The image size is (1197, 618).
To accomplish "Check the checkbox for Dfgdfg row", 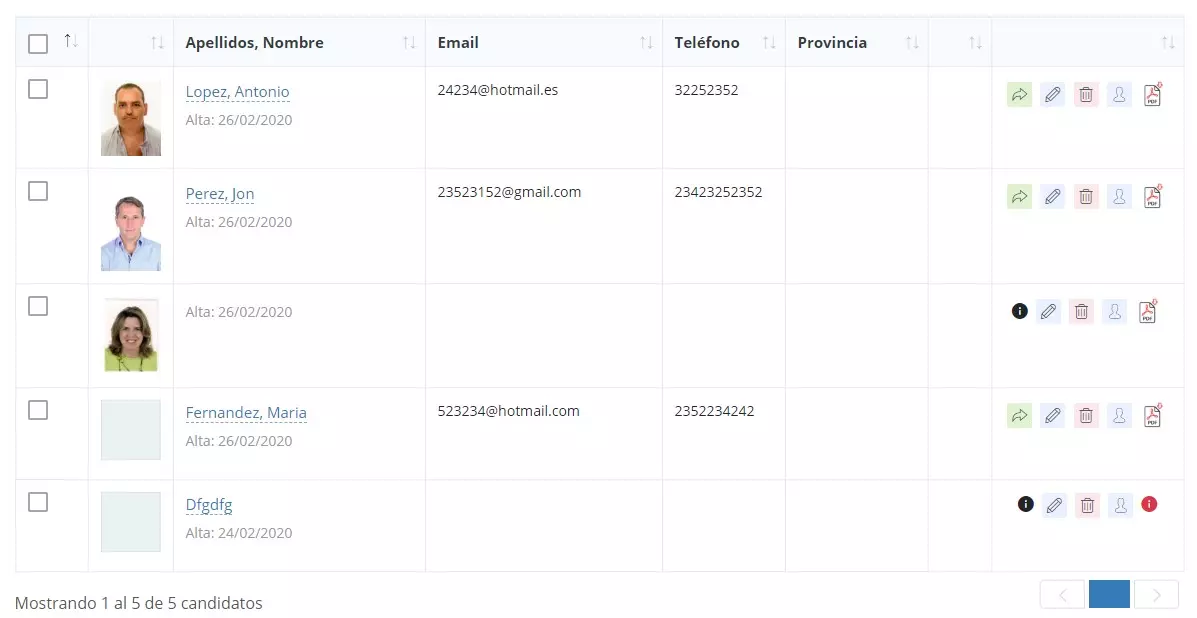I will [38, 502].
